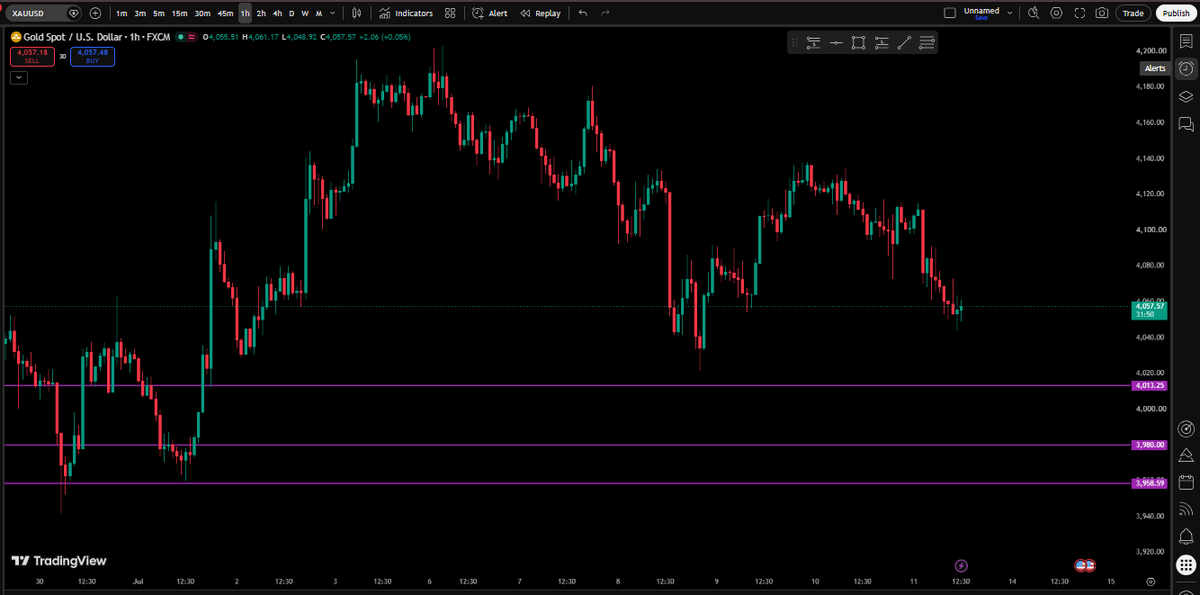Click the 3,980.00 purple price label
The width and height of the screenshot is (1200, 595).
[x=1149, y=445]
